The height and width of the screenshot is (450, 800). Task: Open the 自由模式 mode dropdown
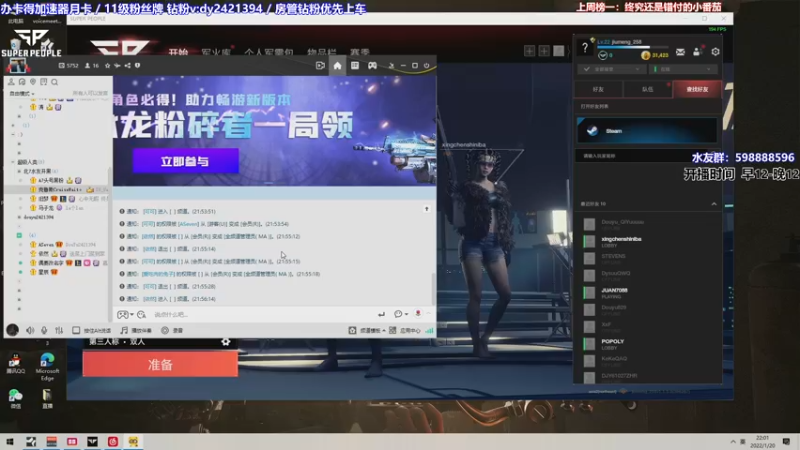coord(21,94)
